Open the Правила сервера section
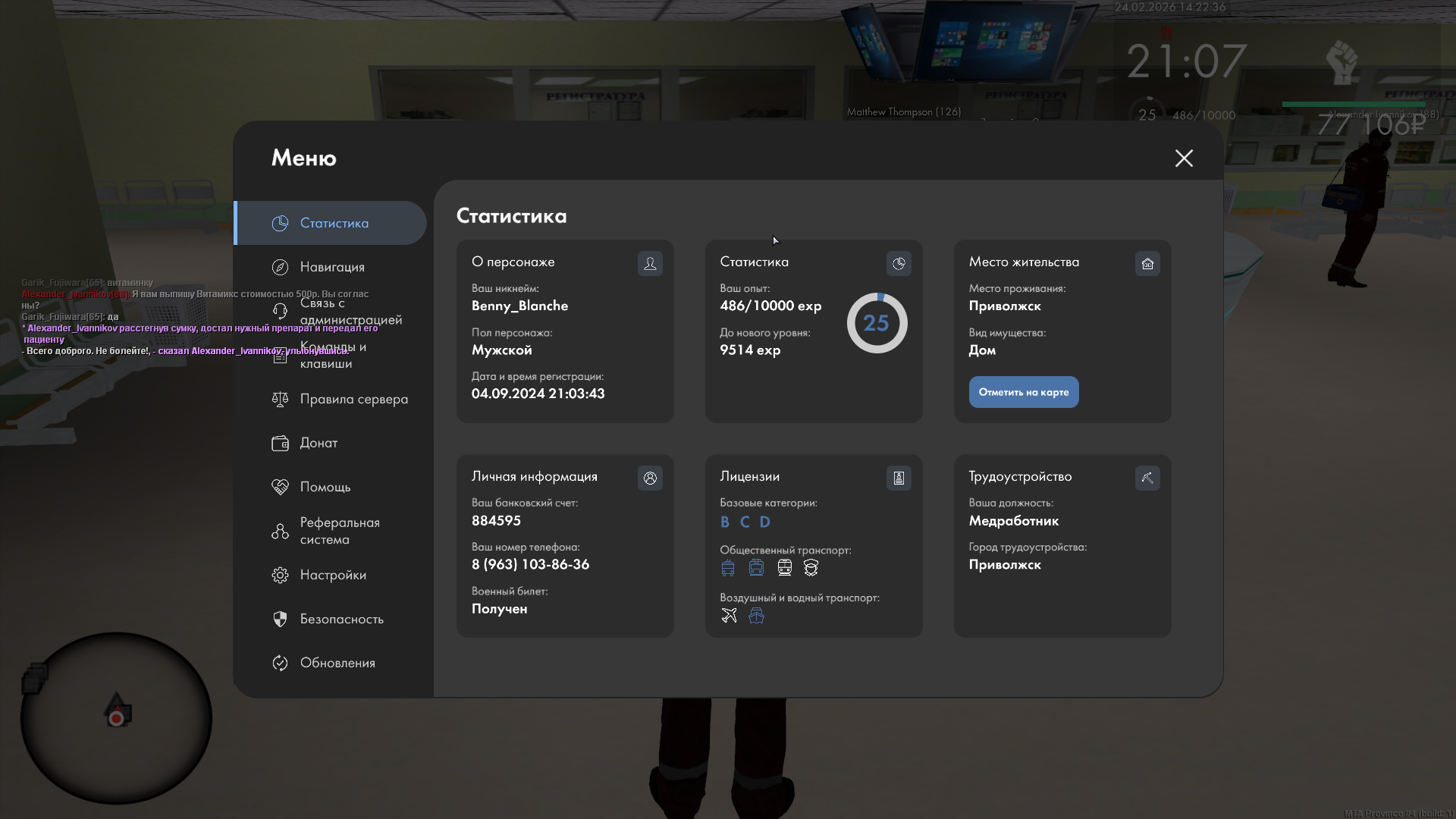The image size is (1456, 819). point(353,399)
